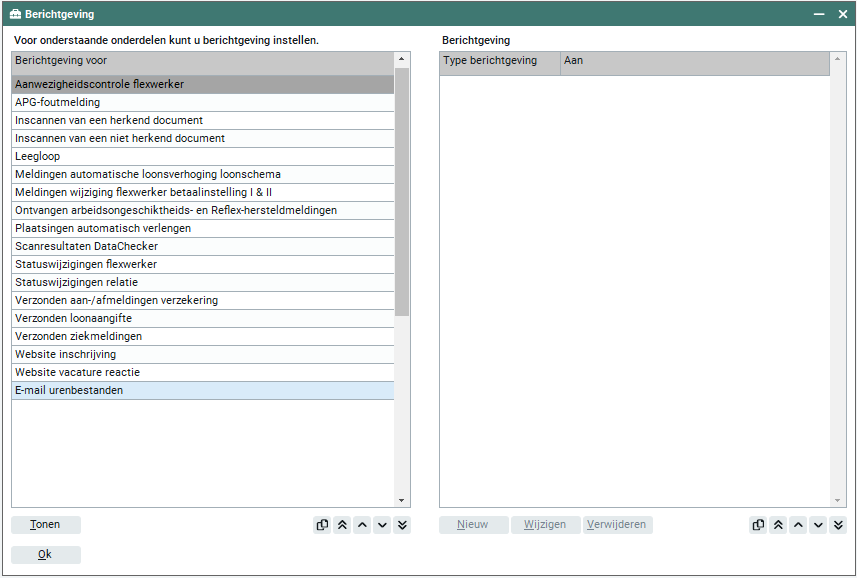
Task: Move up one row in Berichtgeving panel
Action: click(797, 525)
